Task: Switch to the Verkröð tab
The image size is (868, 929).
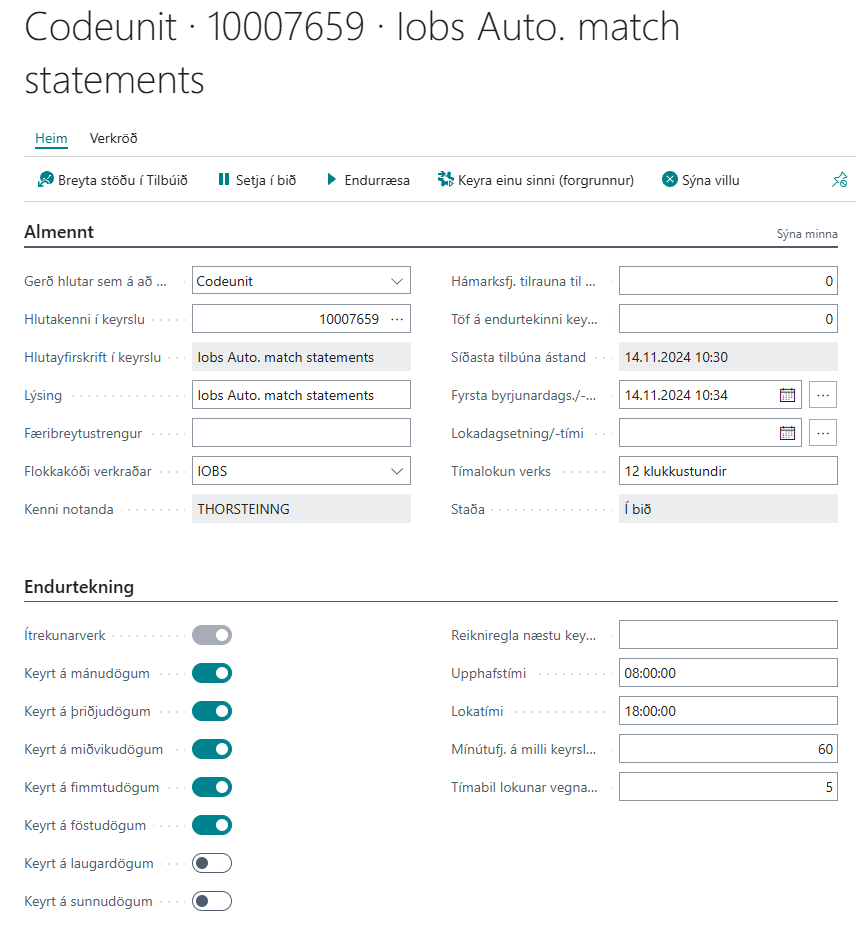Action: (113, 139)
